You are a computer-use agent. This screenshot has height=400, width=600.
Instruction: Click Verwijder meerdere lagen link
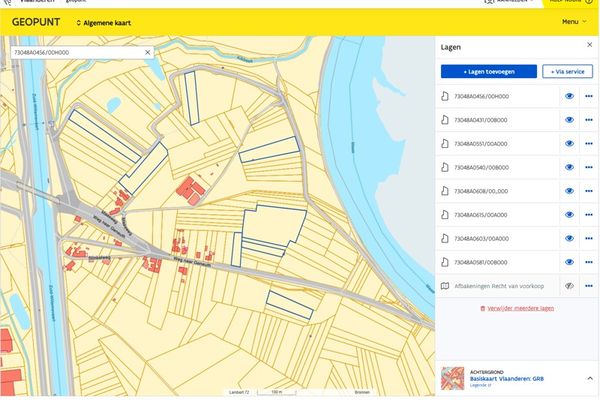[x=516, y=308]
